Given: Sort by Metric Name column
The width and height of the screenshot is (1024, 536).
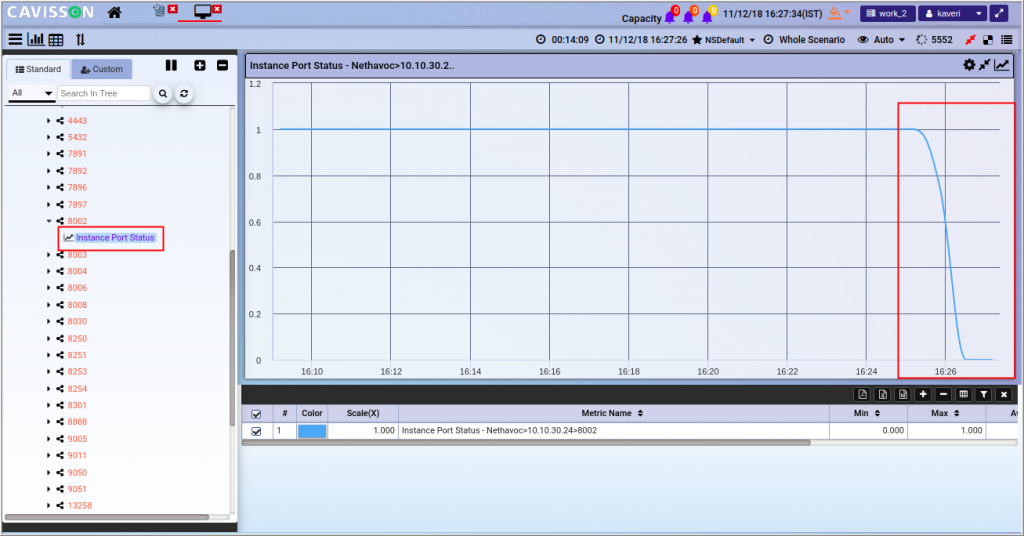Looking at the screenshot, I should 612,413.
